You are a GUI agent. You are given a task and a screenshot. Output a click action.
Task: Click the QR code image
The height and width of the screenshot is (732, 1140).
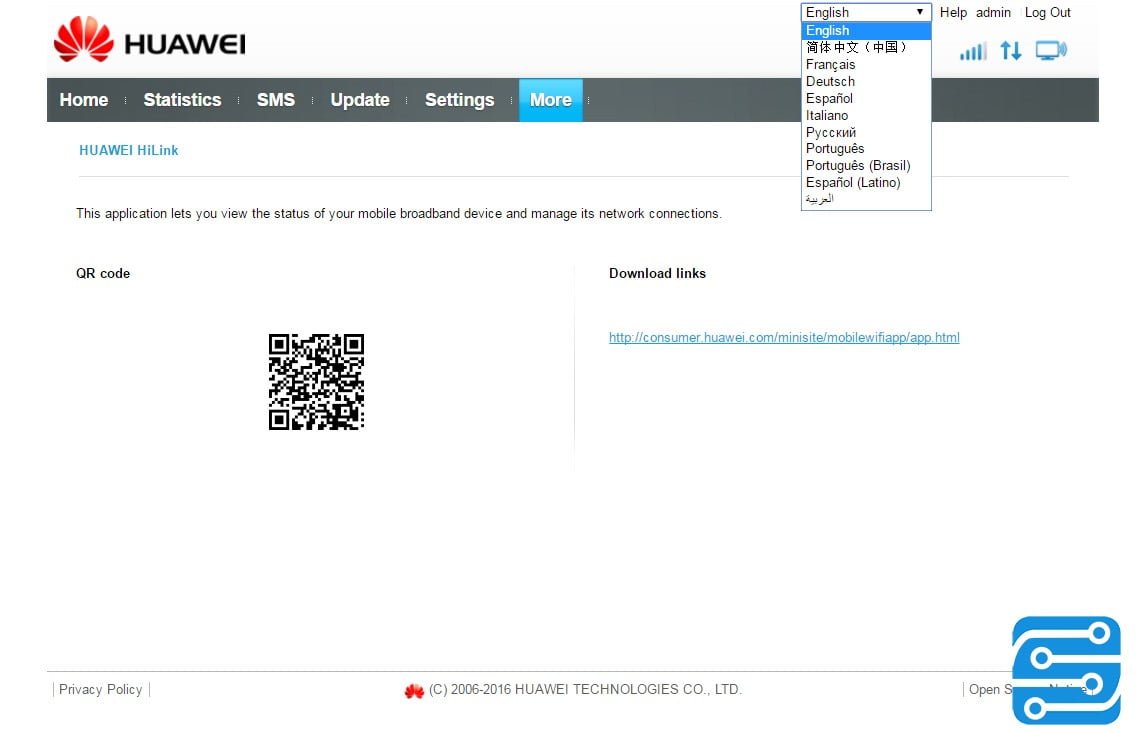pos(316,382)
